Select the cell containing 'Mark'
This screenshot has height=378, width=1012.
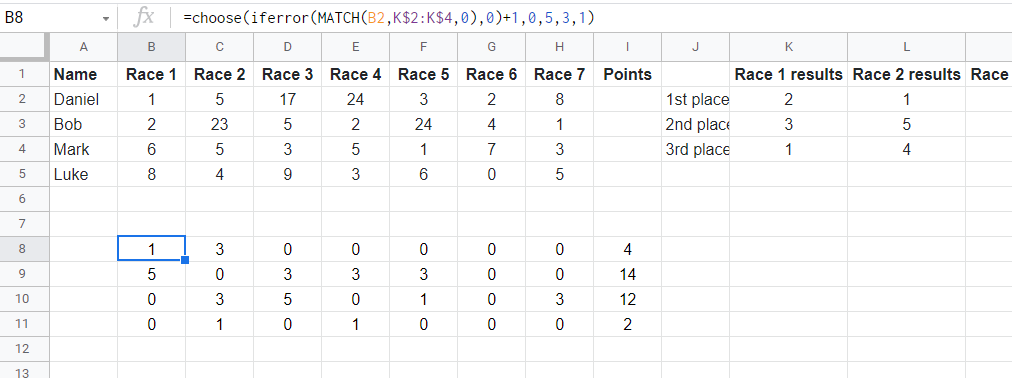[83, 149]
